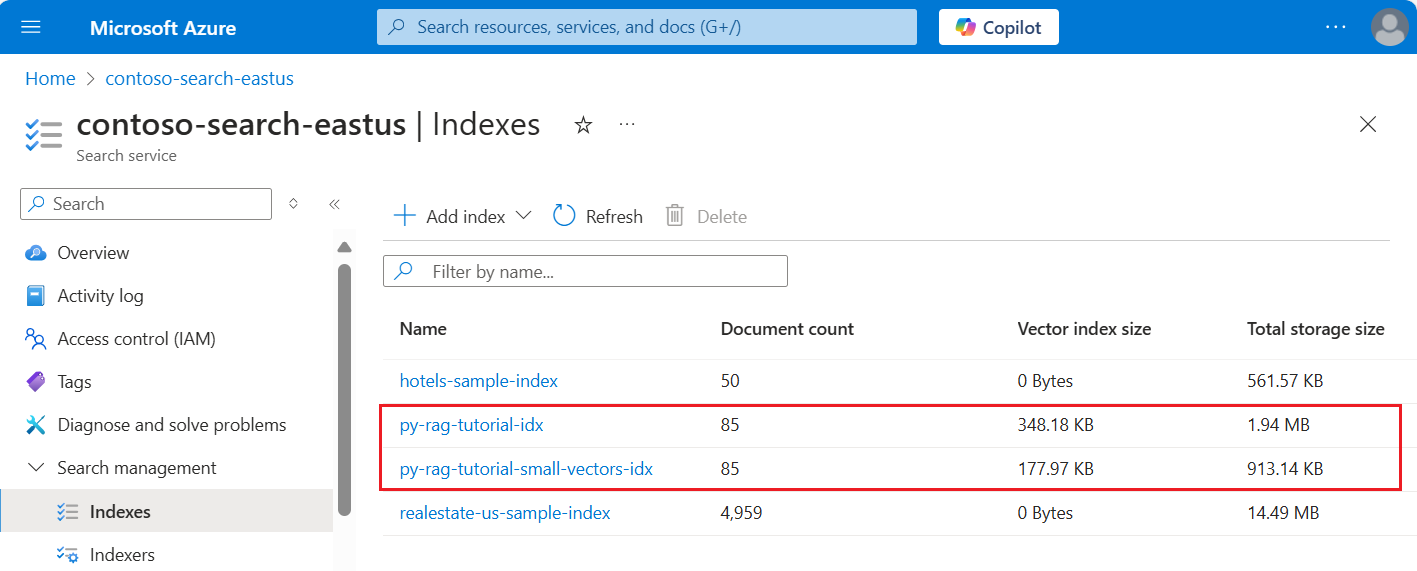The height and width of the screenshot is (571, 1417).
Task: Open py-rag-tutorial-small-vectors-idx index
Action: (x=526, y=468)
